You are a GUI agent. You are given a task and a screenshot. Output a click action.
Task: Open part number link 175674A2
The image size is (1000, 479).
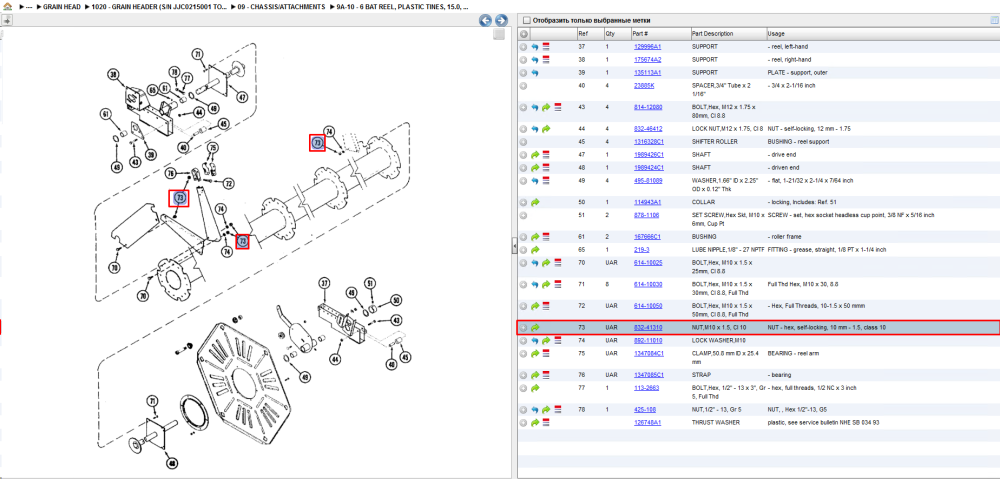click(x=647, y=59)
